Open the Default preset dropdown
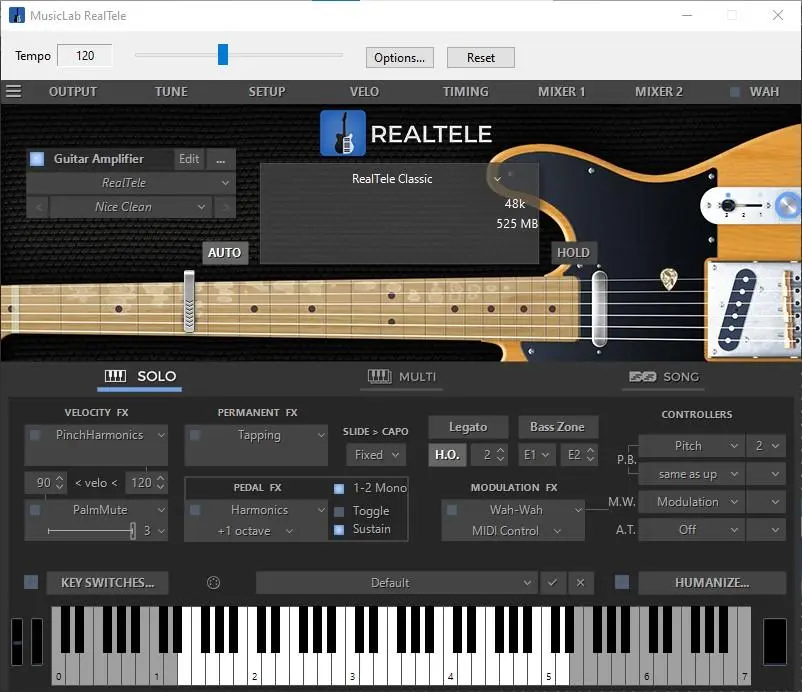This screenshot has height=692, width=802. click(x=397, y=583)
